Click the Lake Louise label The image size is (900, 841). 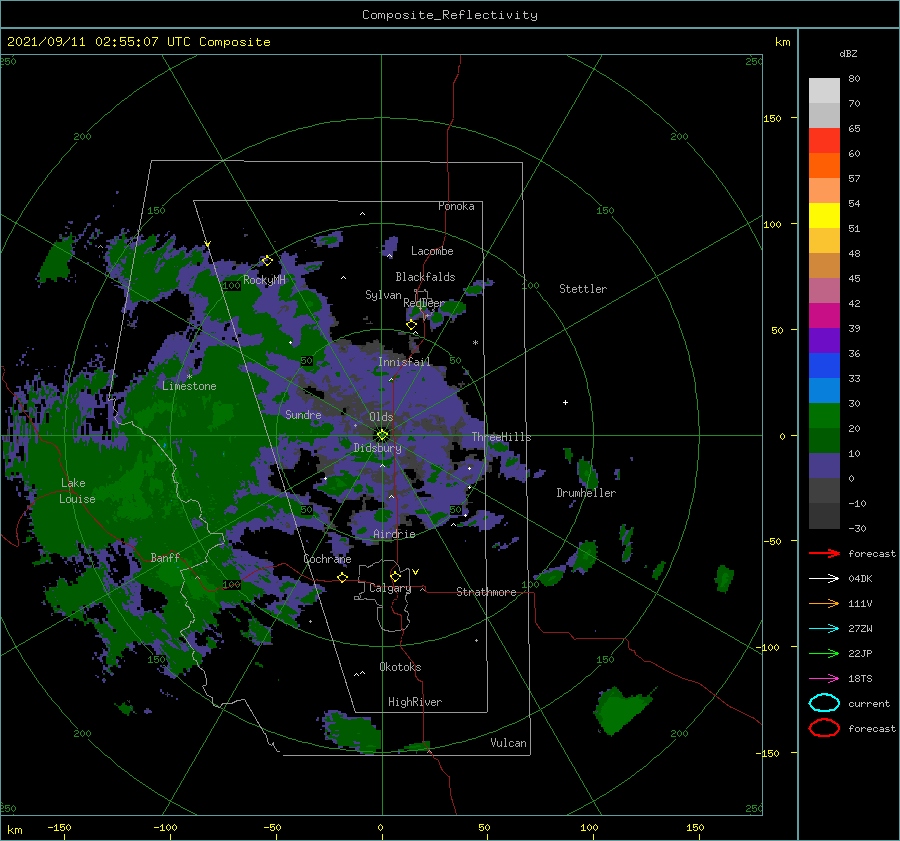[77, 491]
